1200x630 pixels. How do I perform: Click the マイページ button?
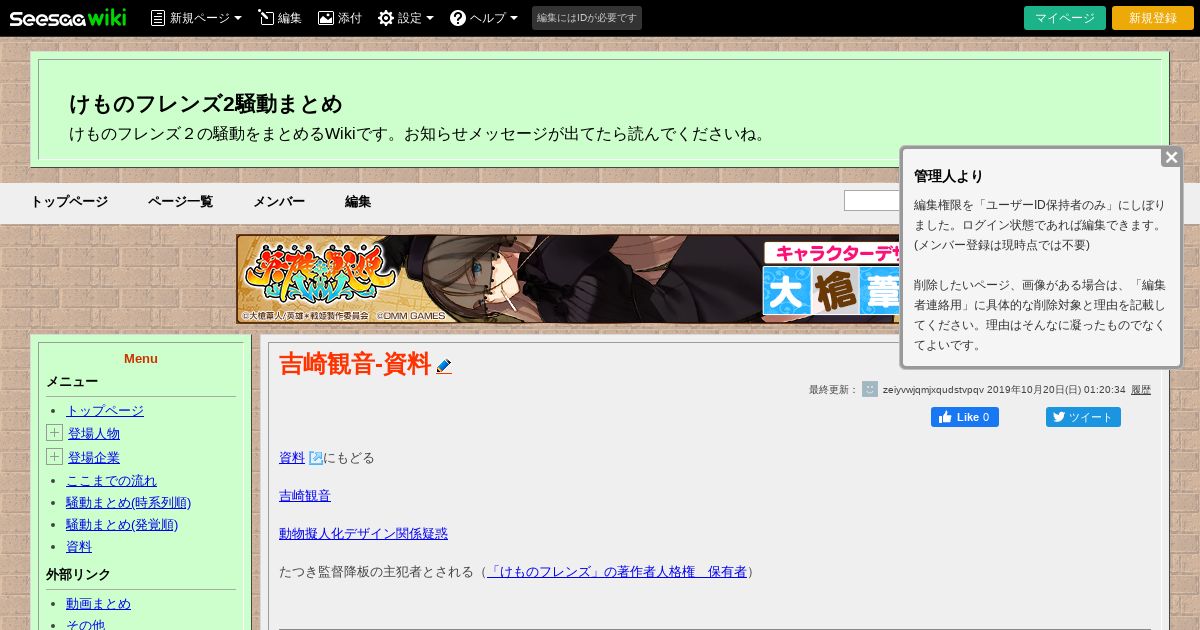coord(1065,18)
